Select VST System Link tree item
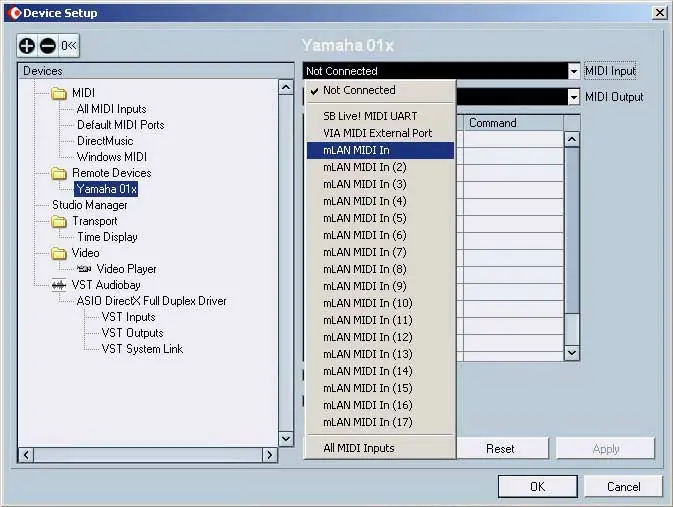Screen dimensions: 673x507 (x=142, y=349)
